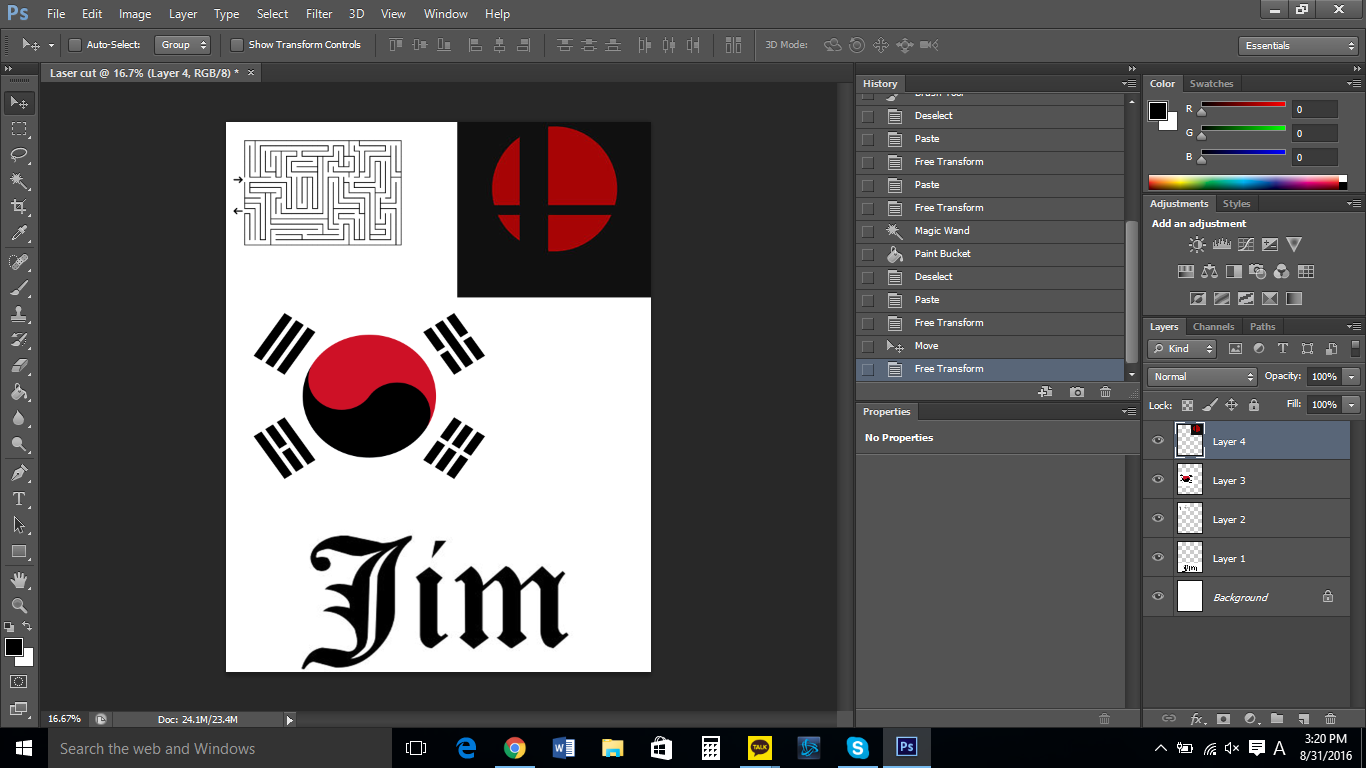This screenshot has height=768, width=1366.
Task: Open the Opacity slider dropdown arrow
Action: click(1351, 377)
